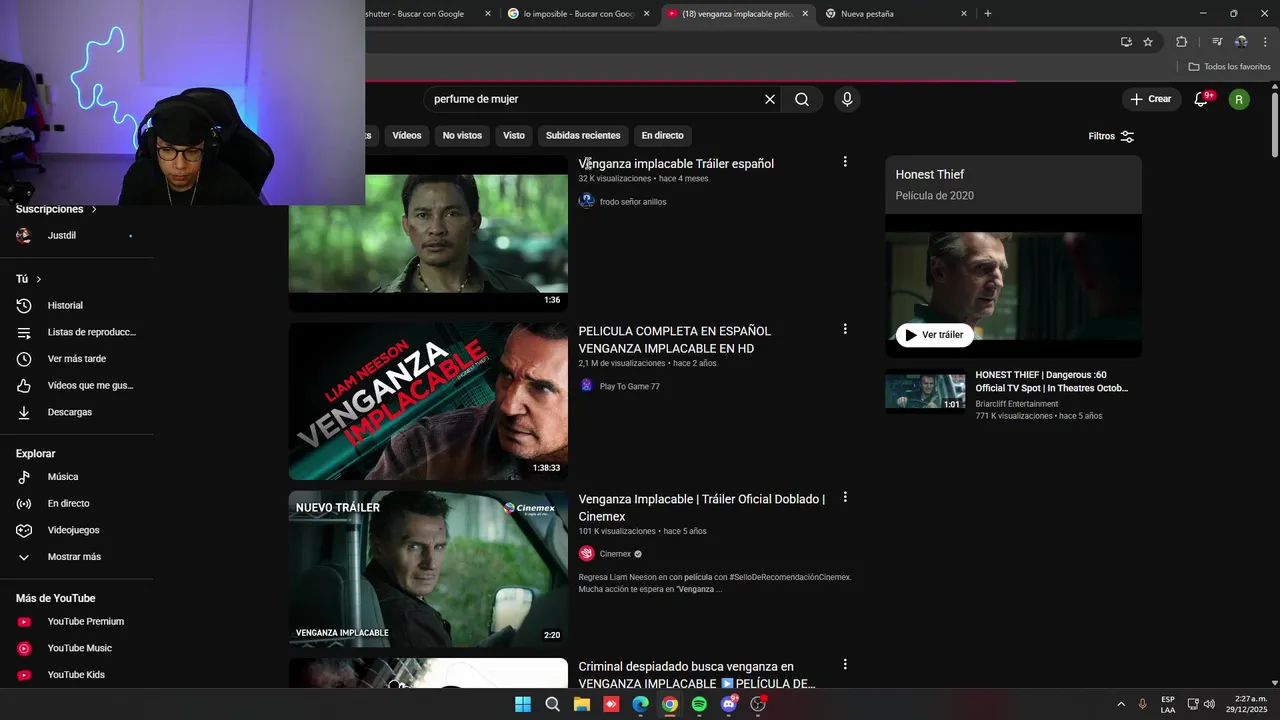Open options menu for Venganza implacable Tráiler español
This screenshot has width=1280, height=720.
[845, 162]
